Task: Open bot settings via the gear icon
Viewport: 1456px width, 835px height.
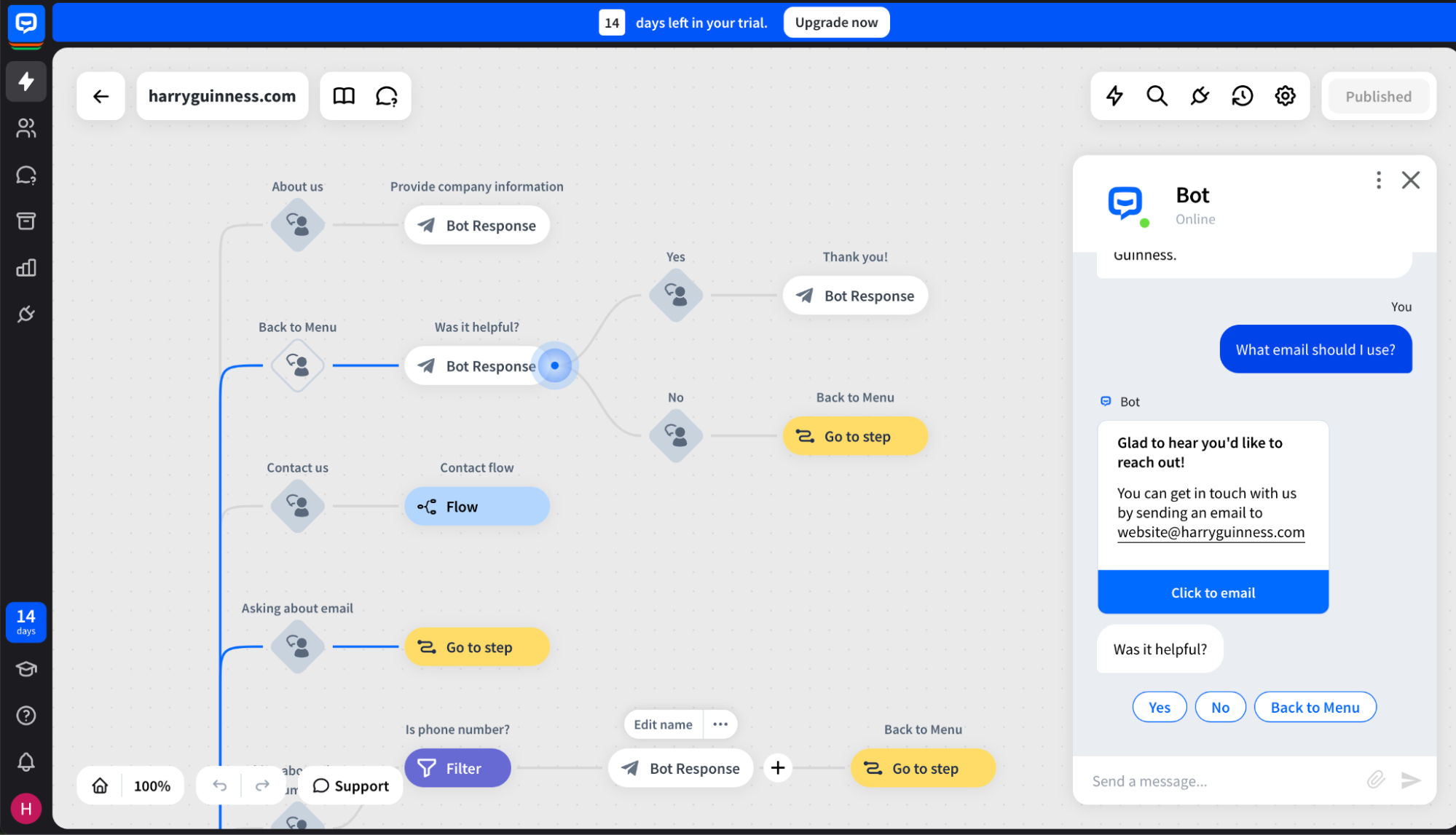Action: pyautogui.click(x=1285, y=95)
